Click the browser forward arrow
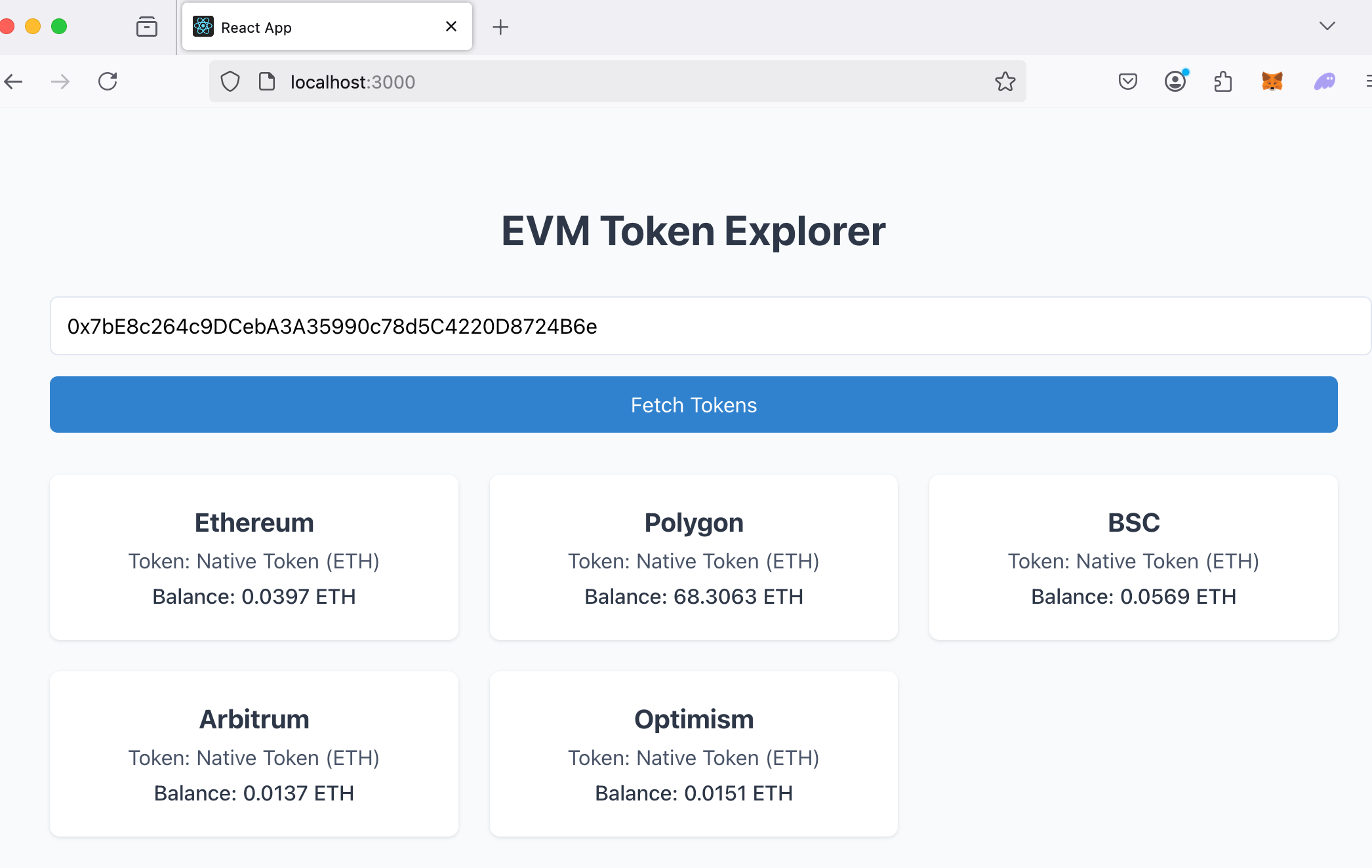Screen dimensions: 1372x868 [60, 82]
